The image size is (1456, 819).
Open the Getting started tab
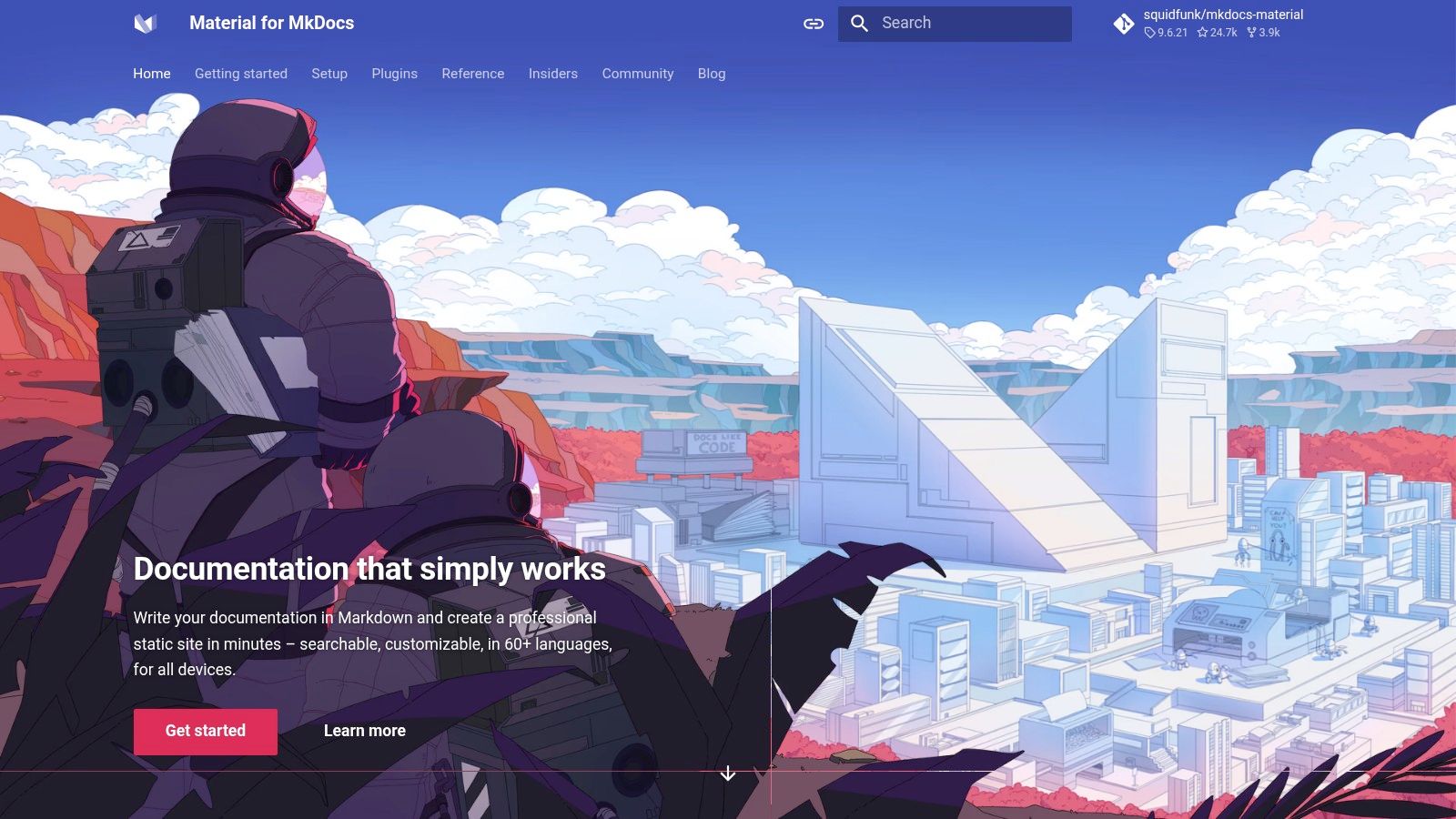click(241, 74)
